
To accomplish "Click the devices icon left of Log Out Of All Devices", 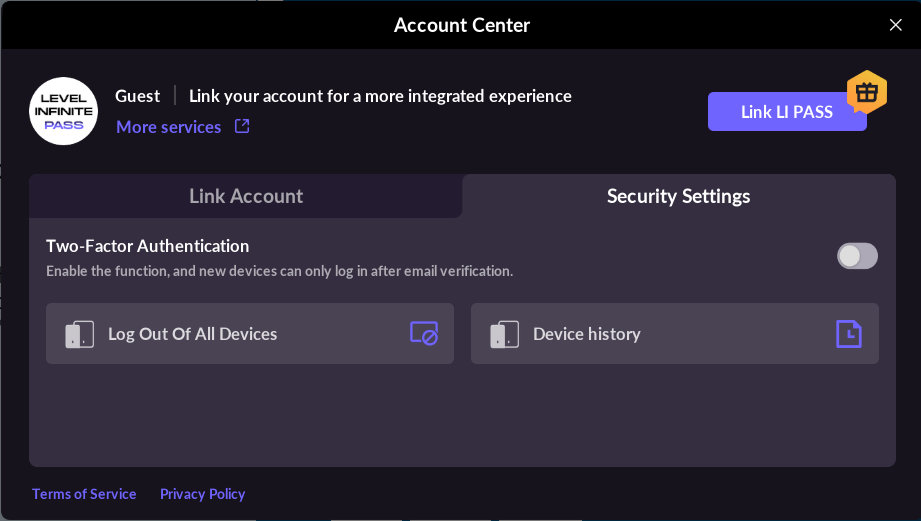I will (80, 334).
